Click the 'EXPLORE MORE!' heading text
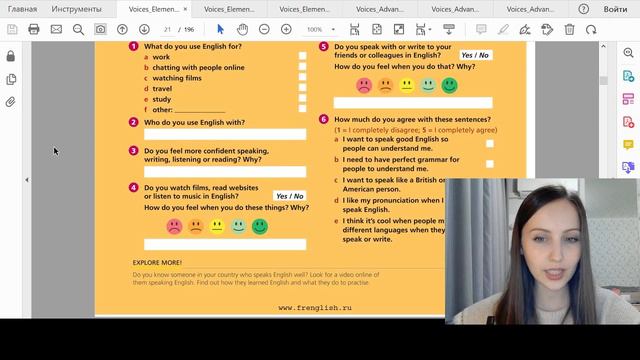This screenshot has height=360, width=640. pyautogui.click(x=157, y=262)
